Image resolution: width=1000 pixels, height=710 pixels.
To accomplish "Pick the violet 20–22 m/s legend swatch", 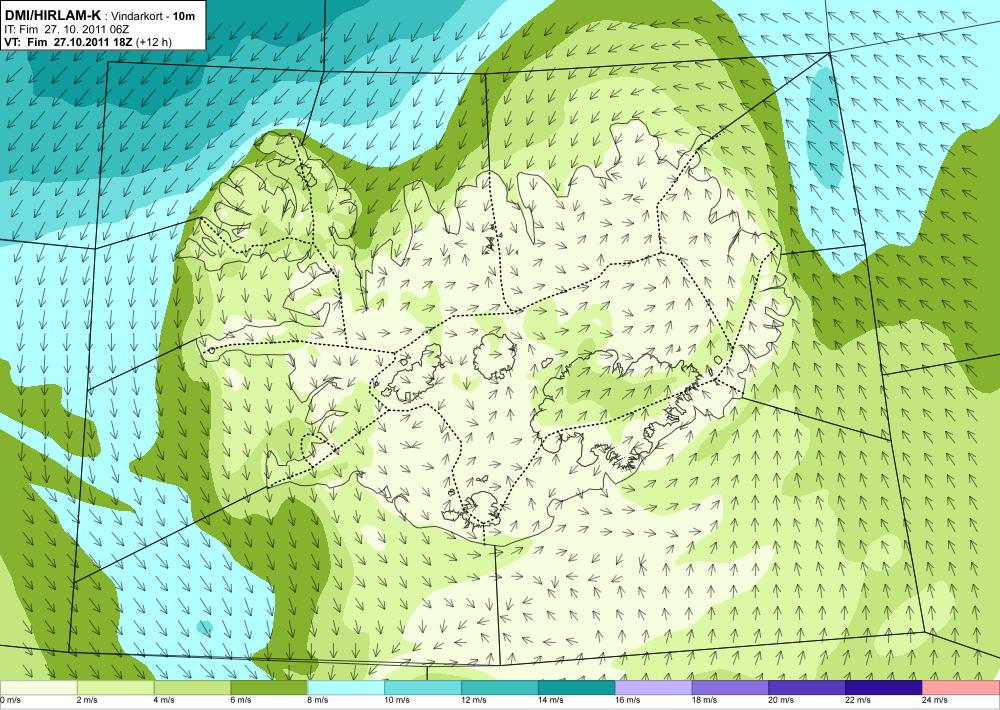I will pos(807,688).
